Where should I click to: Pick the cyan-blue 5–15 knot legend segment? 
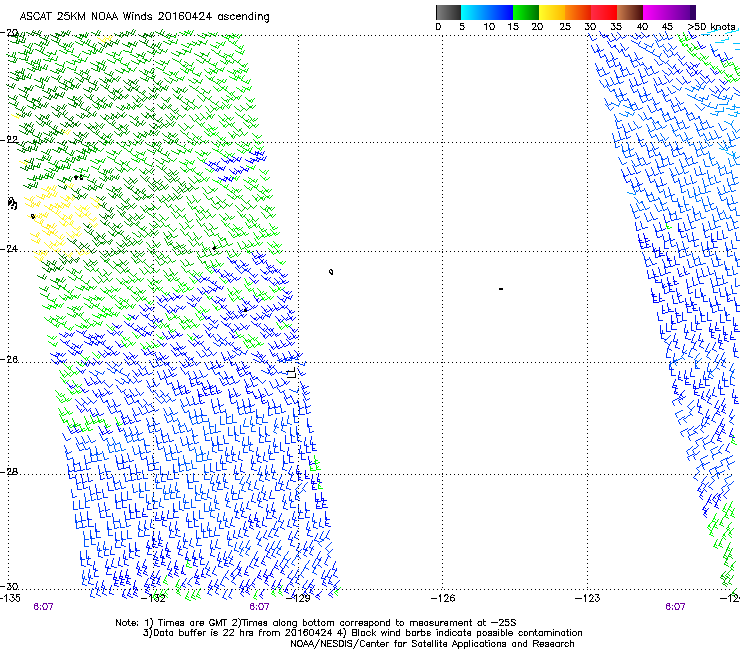click(487, 12)
